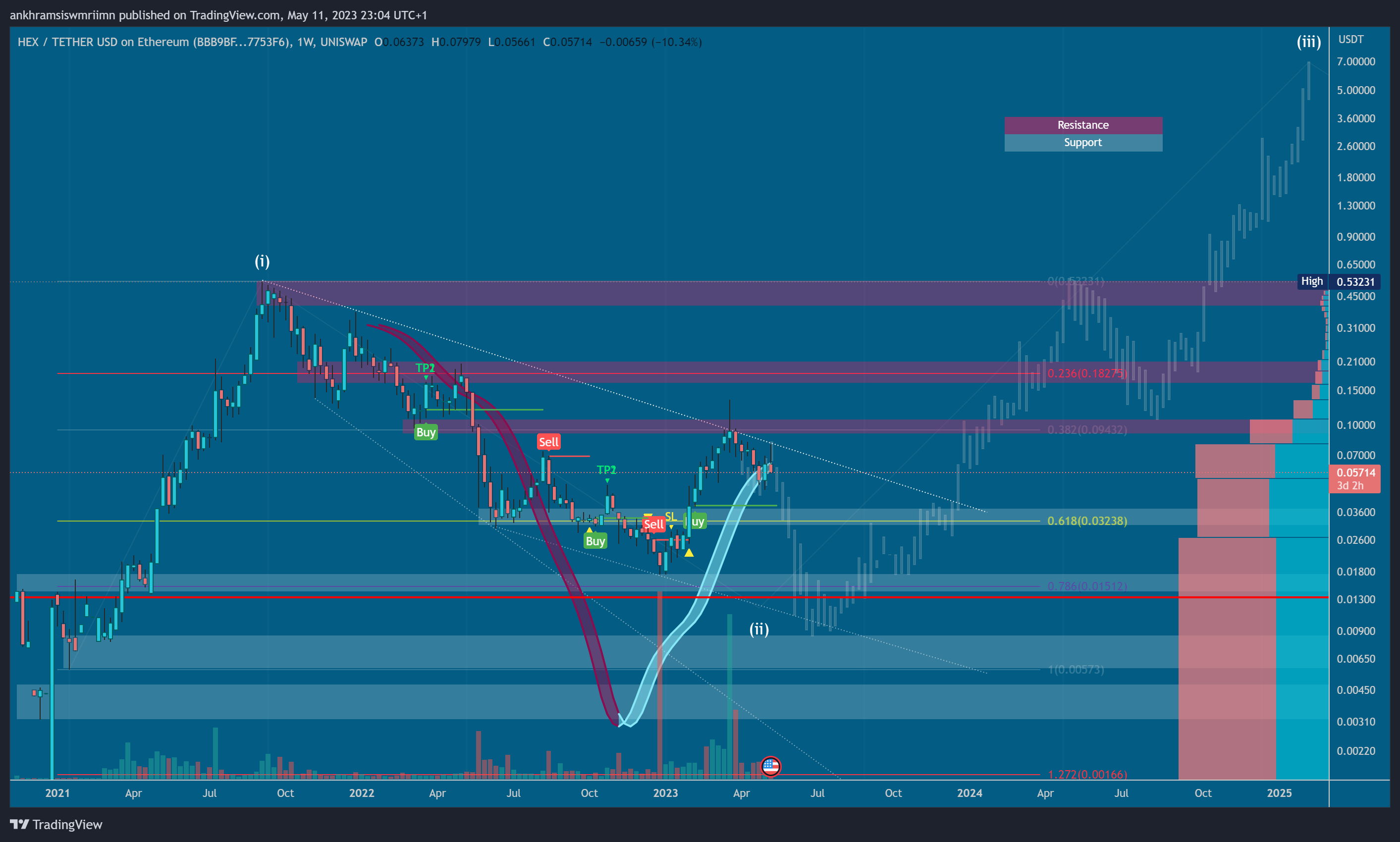Click the 2022 time axis label

click(x=362, y=793)
